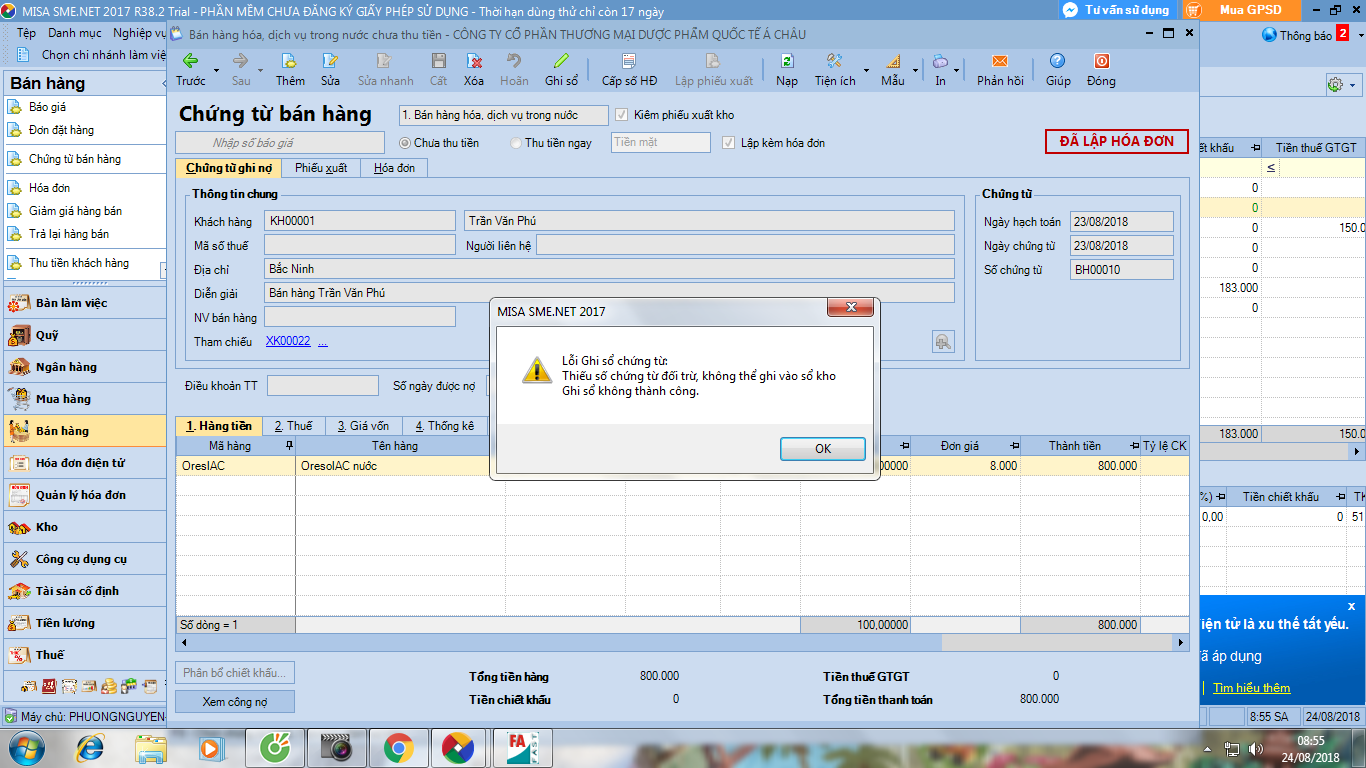Open Công cụ dụng cụ module
The image size is (1366, 768).
[x=86, y=559]
